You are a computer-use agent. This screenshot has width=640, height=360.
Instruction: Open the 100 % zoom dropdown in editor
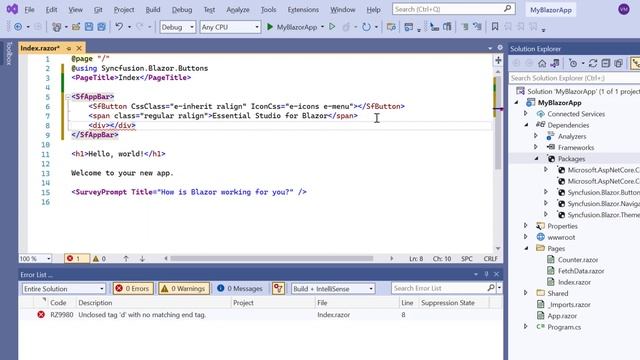[36, 259]
